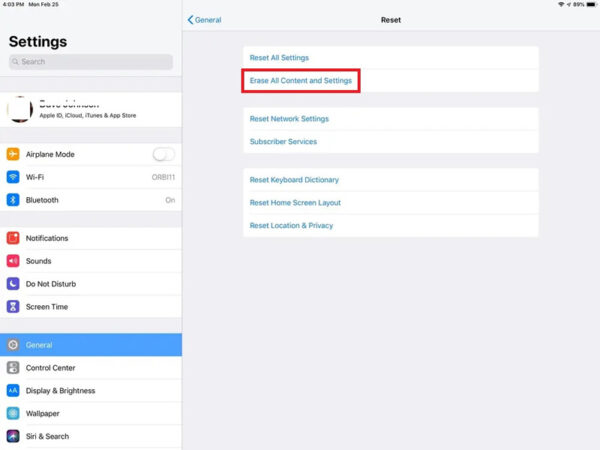
Task: Tap the 89% battery percentage
Action: click(578, 5)
